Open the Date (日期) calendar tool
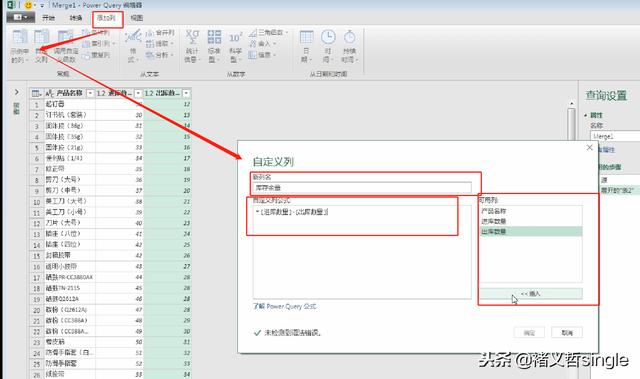The height and width of the screenshot is (379, 640). [x=306, y=46]
